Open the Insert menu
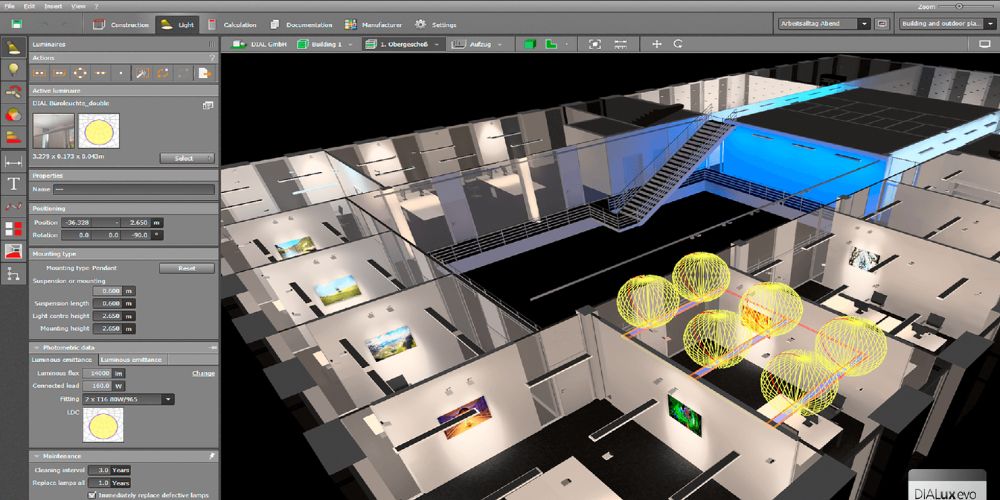This screenshot has height=500, width=1000. pos(53,5)
